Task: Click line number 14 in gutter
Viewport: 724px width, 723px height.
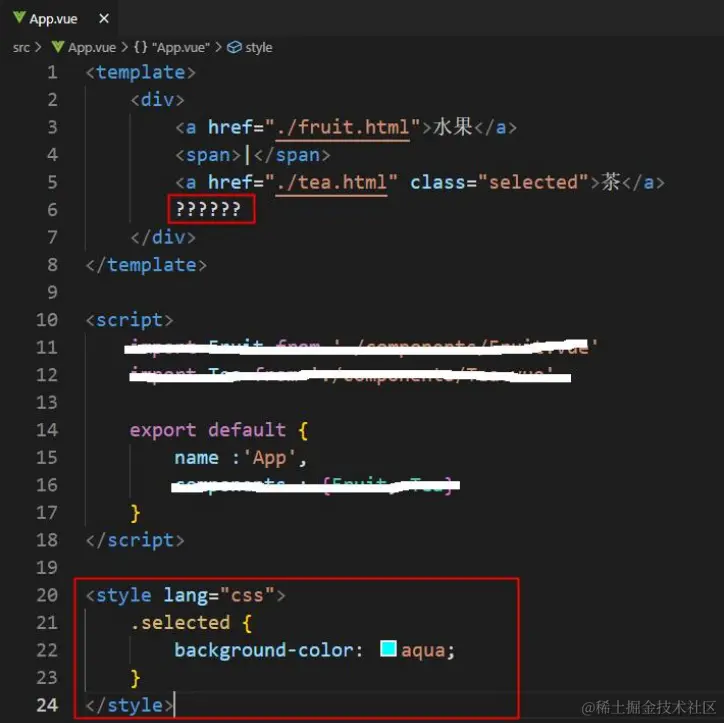Action: tap(47, 430)
